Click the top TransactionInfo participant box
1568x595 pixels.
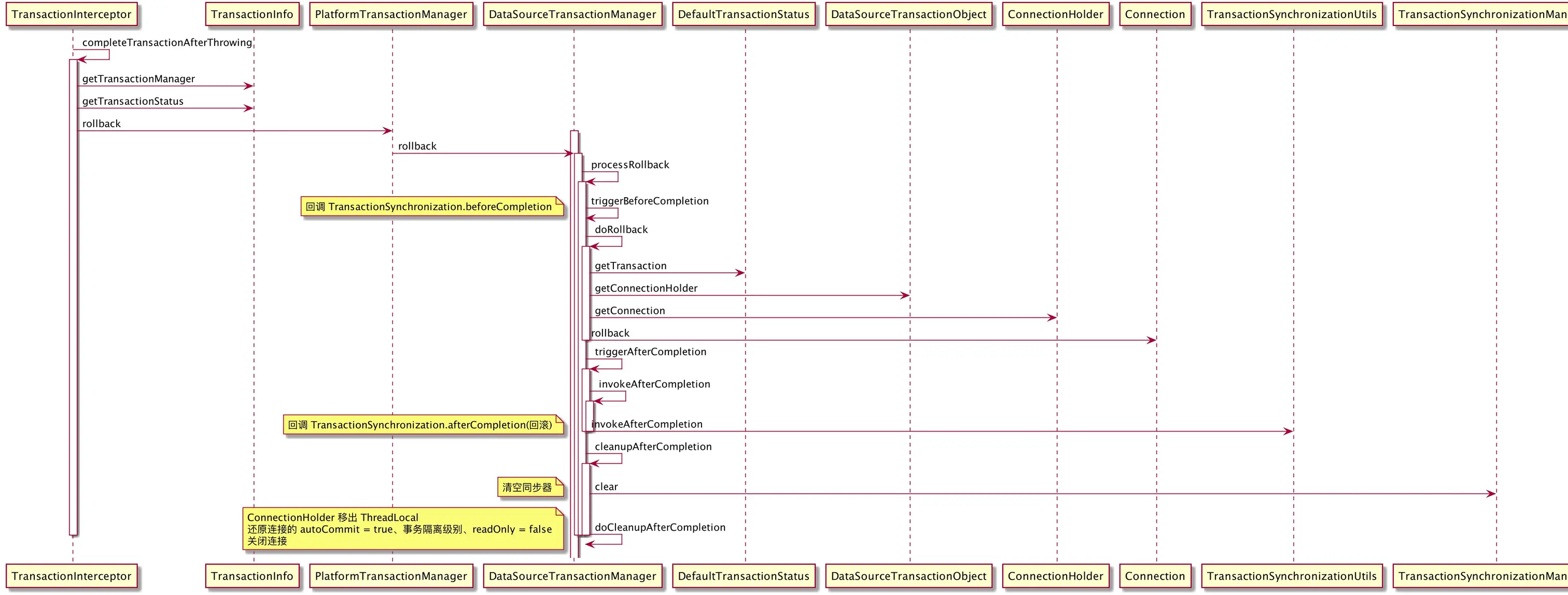click(x=252, y=15)
